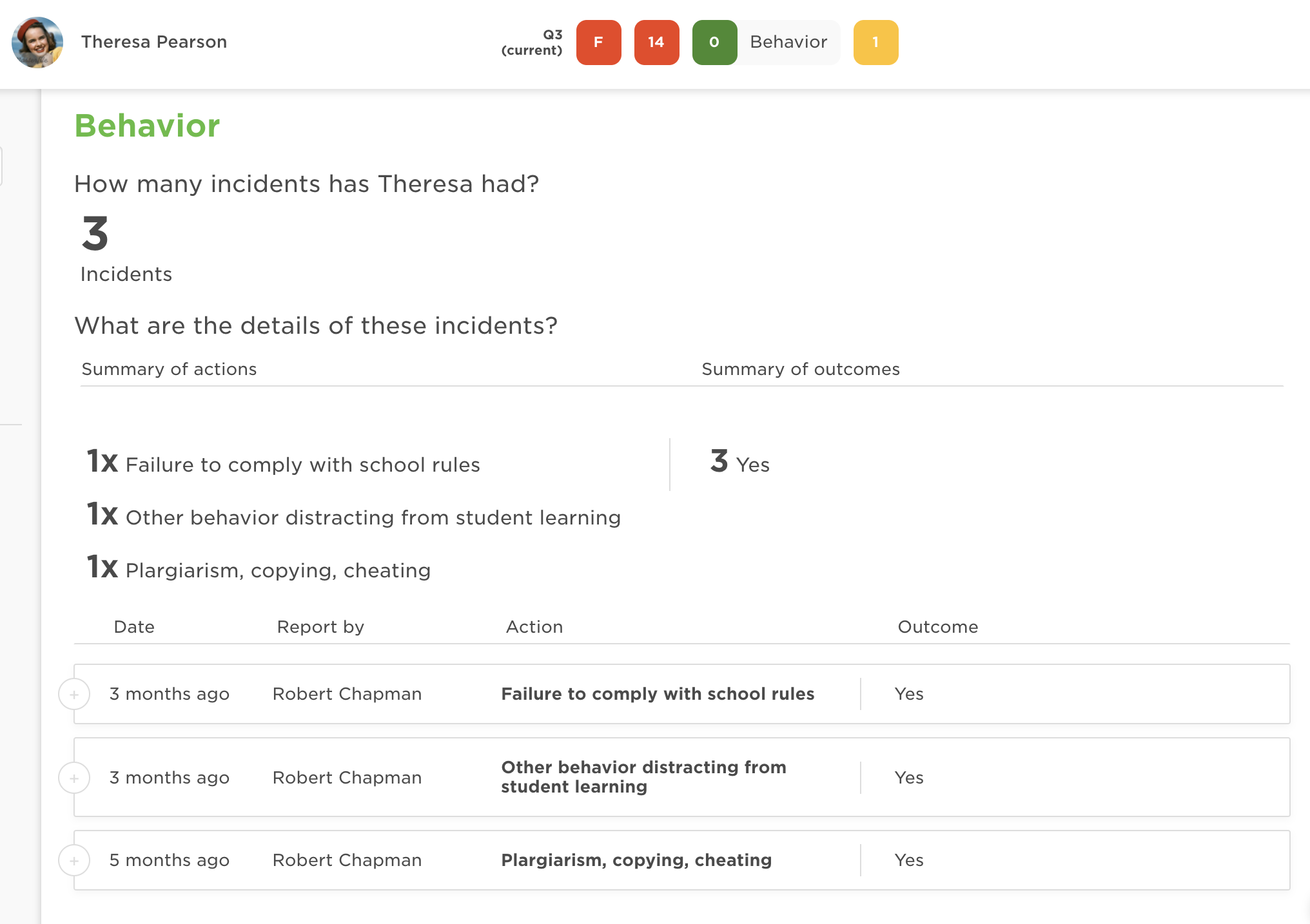This screenshot has width=1310, height=924.
Task: Expand the Plargiarism, copying, cheating incident row
Action: tap(74, 861)
